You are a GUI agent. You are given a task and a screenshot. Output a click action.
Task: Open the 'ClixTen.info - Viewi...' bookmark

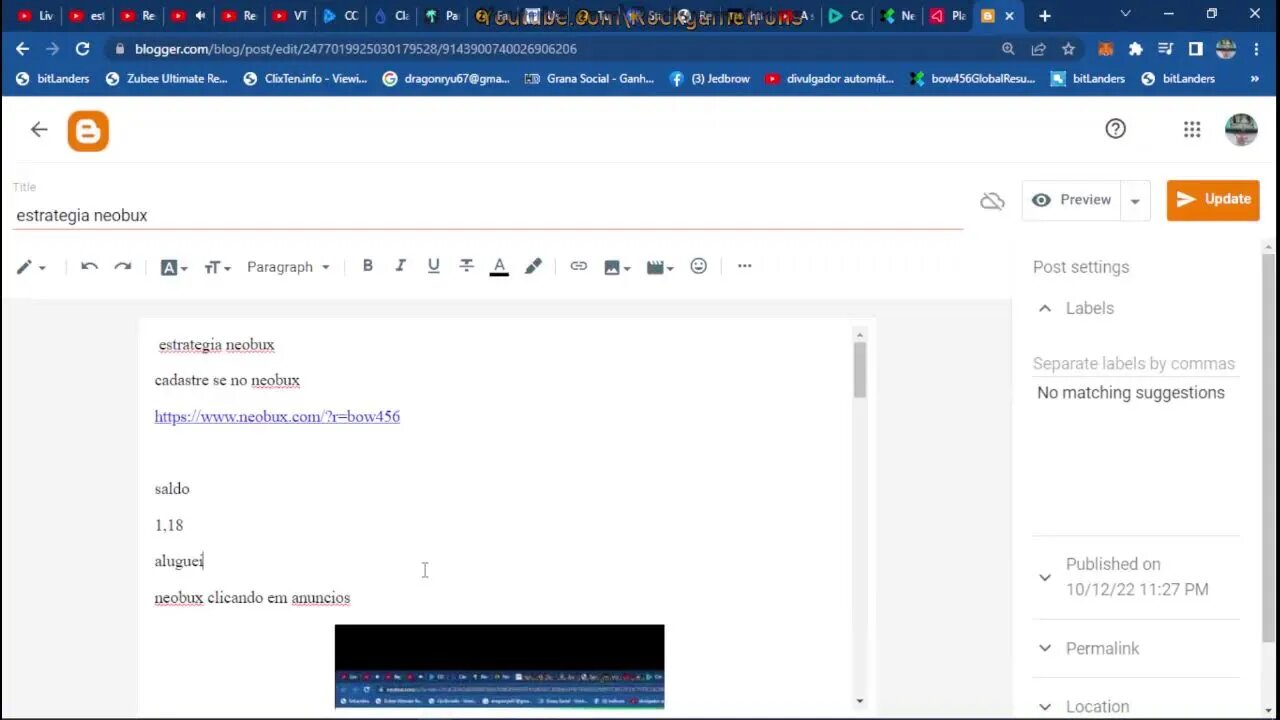[x=306, y=79]
